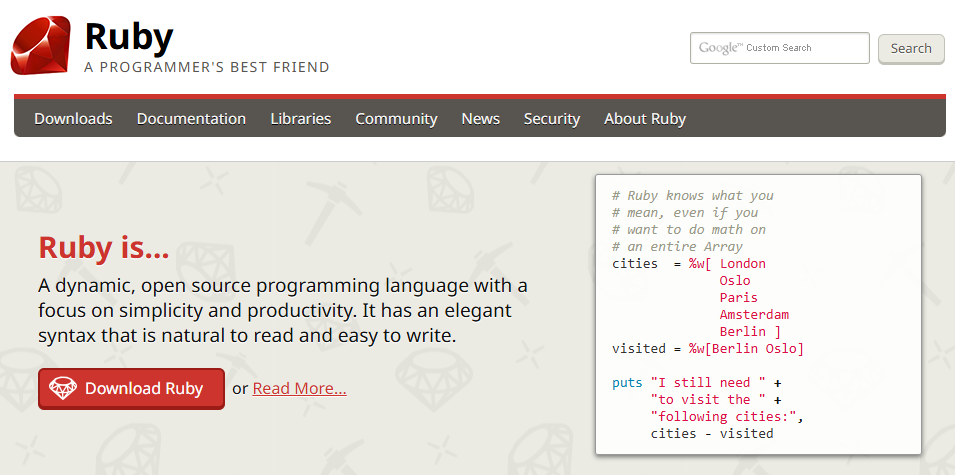
Task: Click 'visited = %w[Berlin Oslo]' code line
Action: tap(708, 349)
